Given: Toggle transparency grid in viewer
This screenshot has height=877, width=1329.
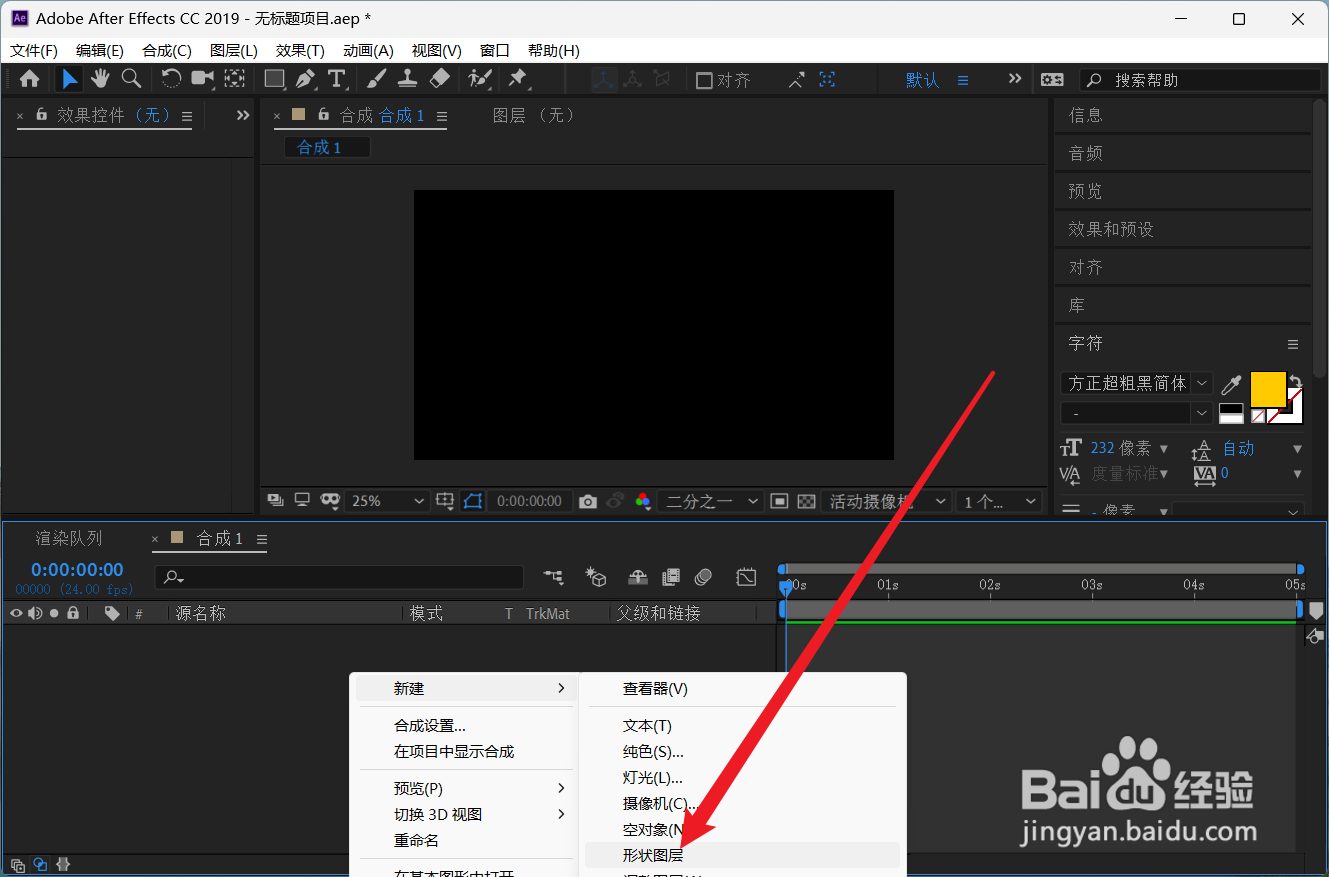Looking at the screenshot, I should (x=807, y=501).
